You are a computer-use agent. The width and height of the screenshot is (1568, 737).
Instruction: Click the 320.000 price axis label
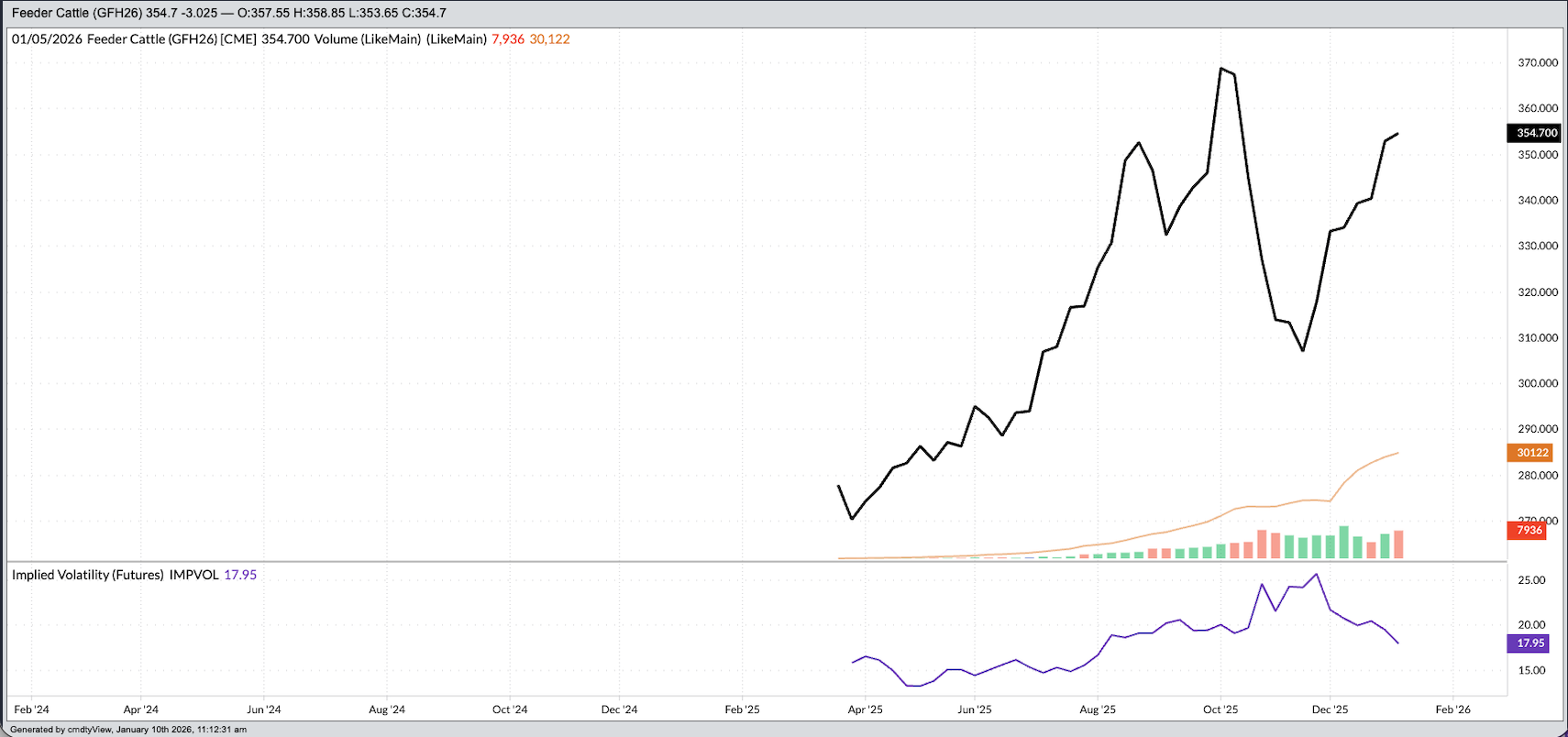1538,292
